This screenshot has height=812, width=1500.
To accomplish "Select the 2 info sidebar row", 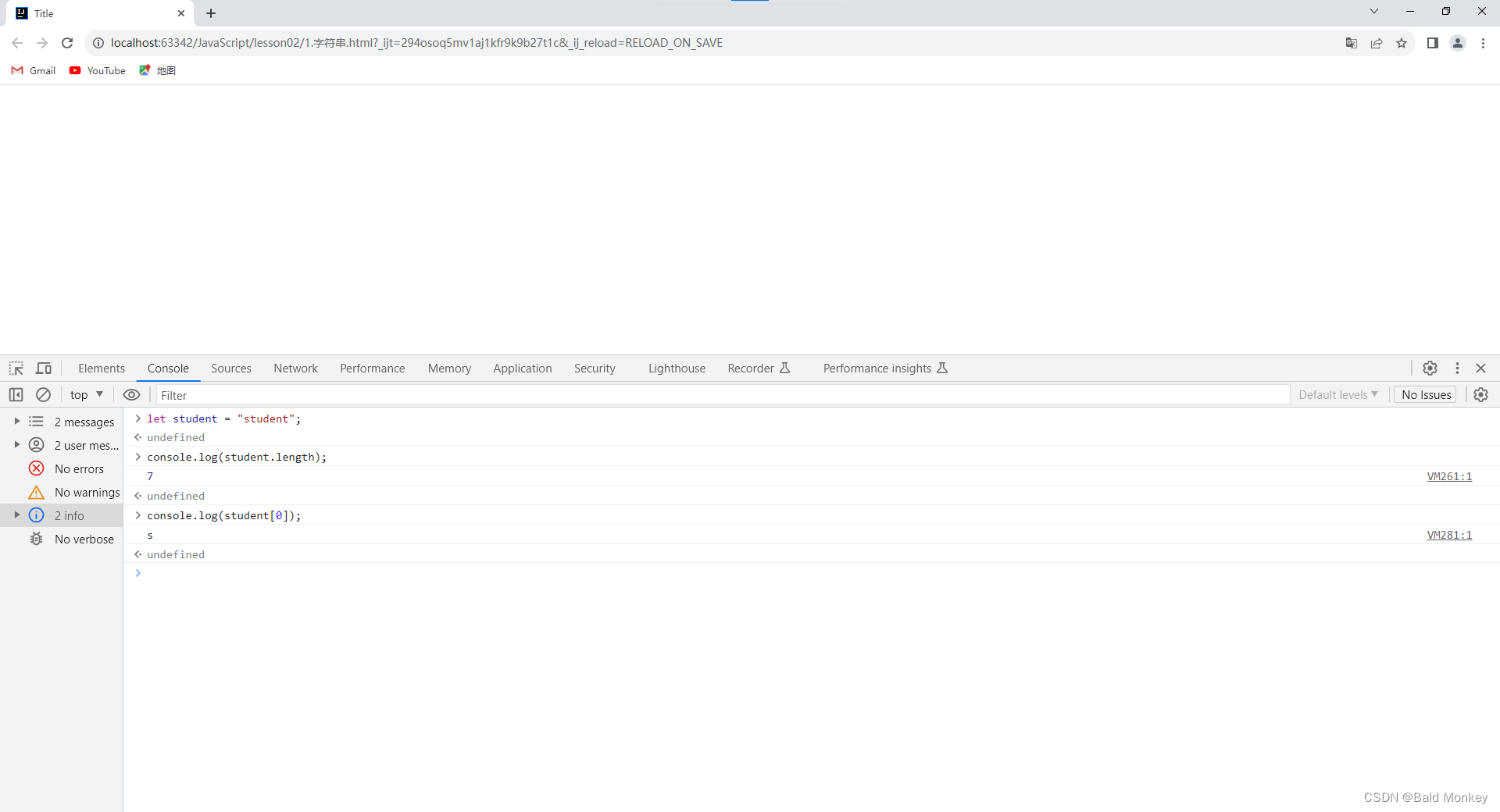I will point(62,515).
